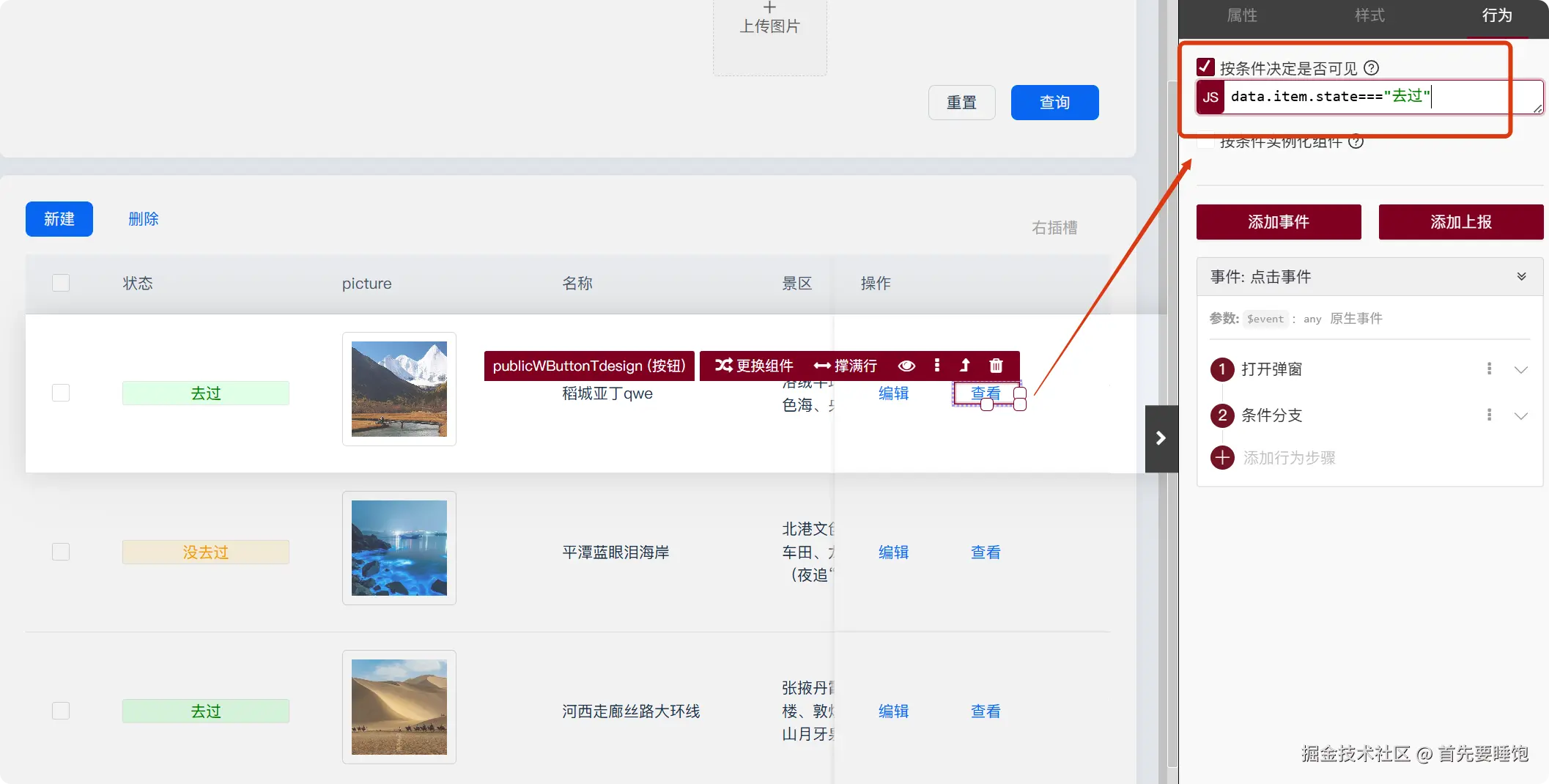Delete the component using the trash icon
1549x784 pixels.
(x=996, y=365)
